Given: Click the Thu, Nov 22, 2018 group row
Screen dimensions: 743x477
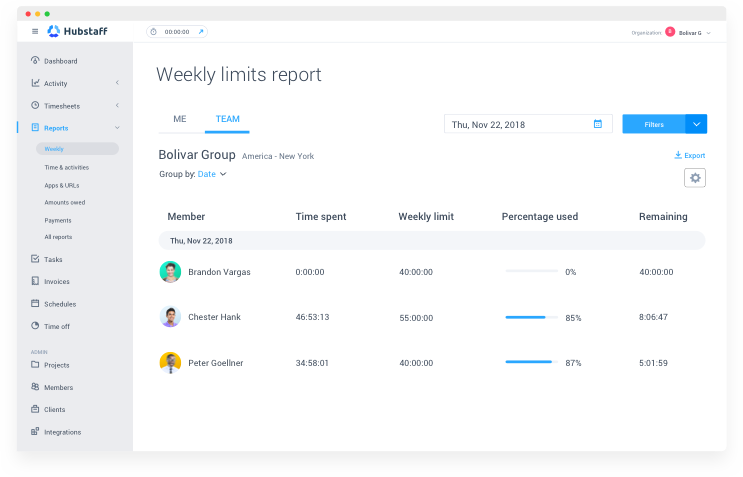Looking at the screenshot, I should pos(432,241).
